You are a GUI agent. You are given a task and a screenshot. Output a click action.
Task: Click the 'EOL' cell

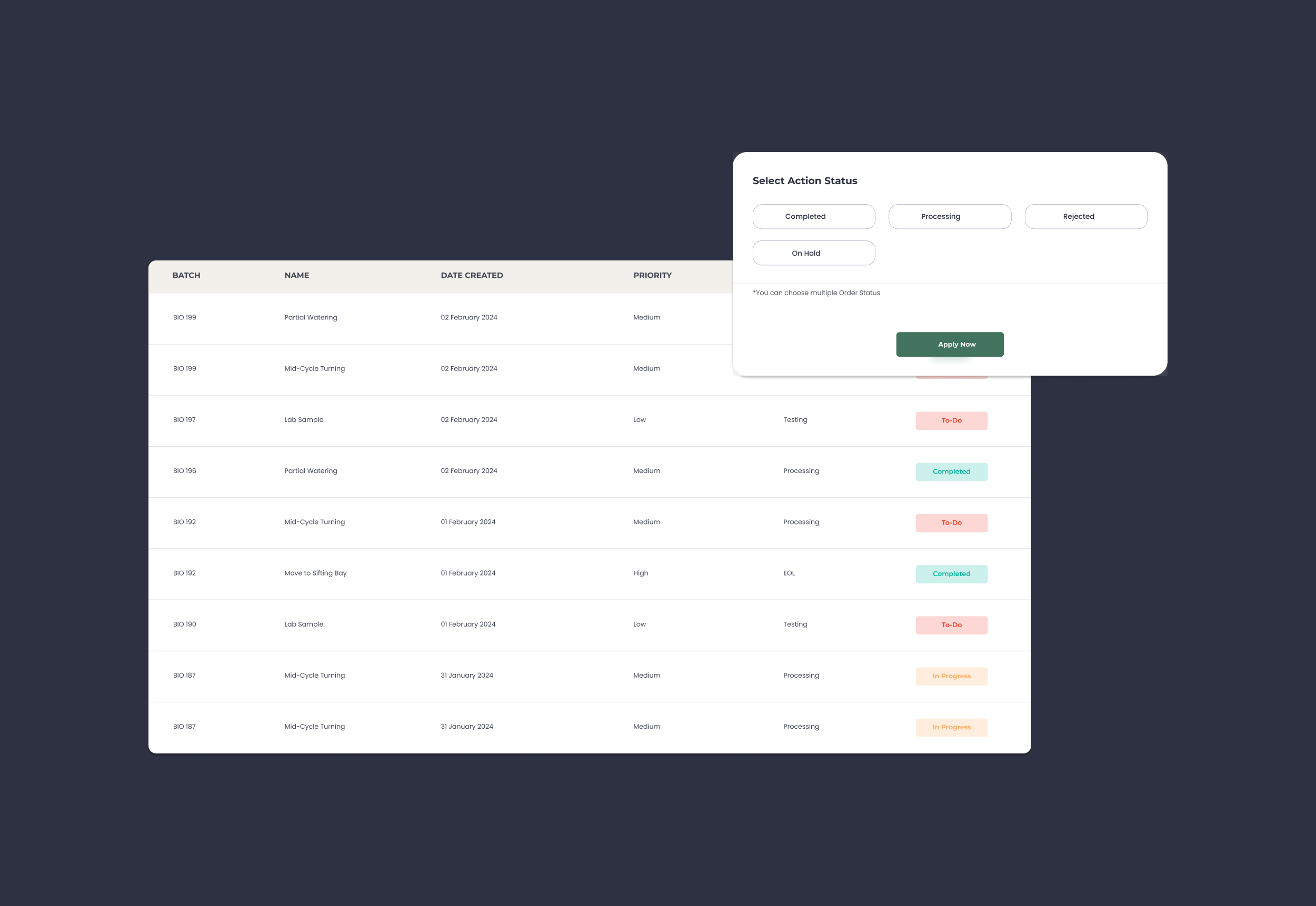pos(789,573)
